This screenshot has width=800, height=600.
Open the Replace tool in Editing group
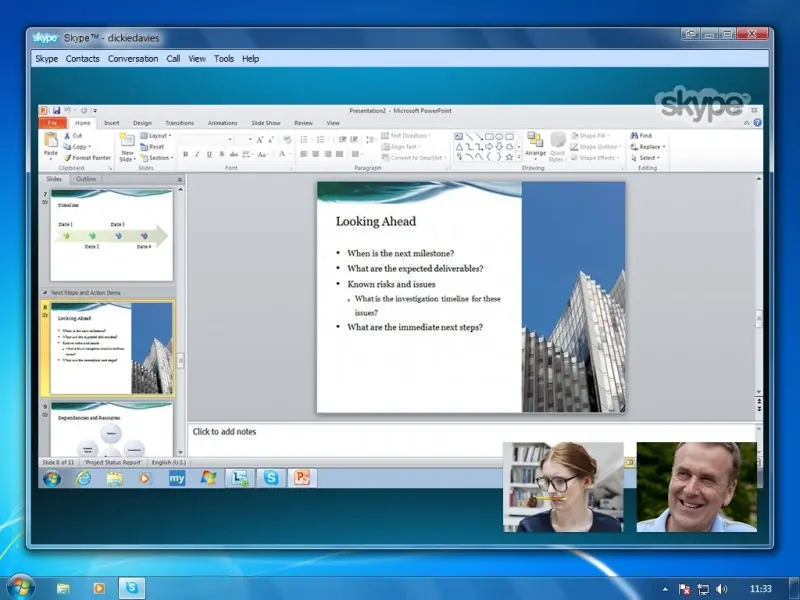click(x=650, y=146)
